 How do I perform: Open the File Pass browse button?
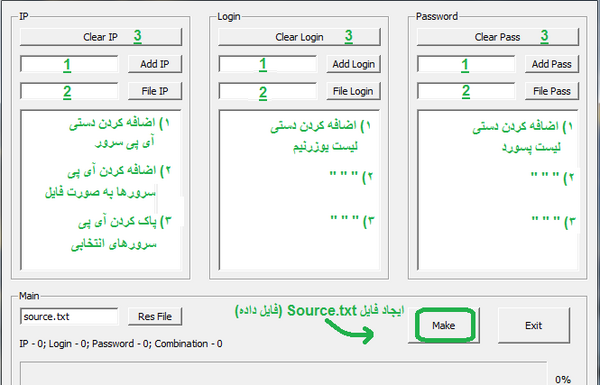(551, 91)
